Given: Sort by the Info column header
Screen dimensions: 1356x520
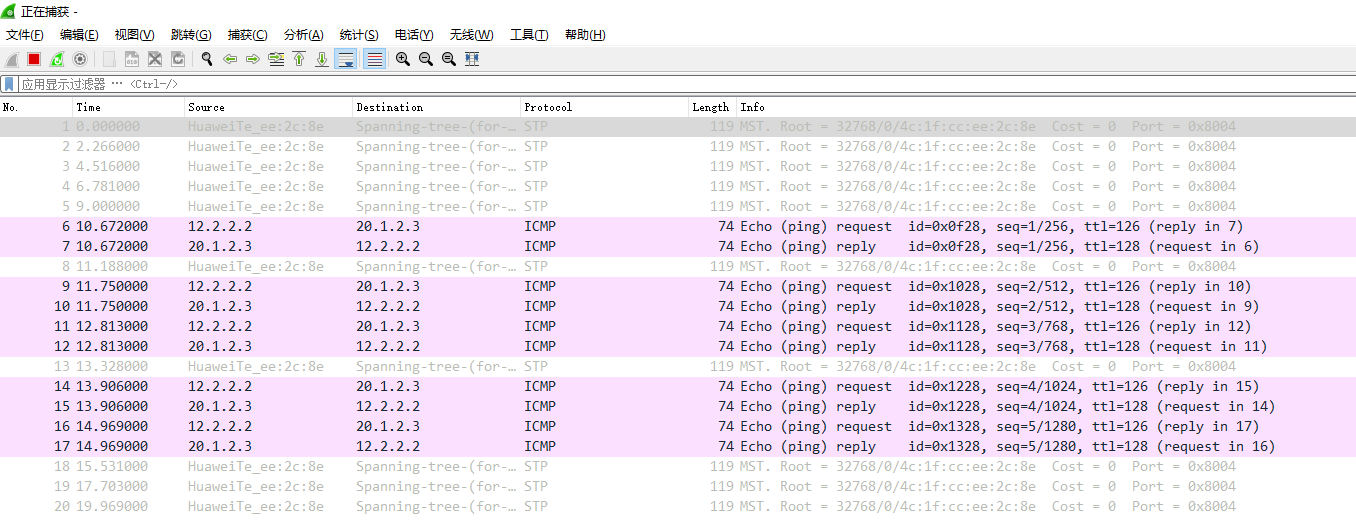Looking at the screenshot, I should pyautogui.click(x=1046, y=107).
